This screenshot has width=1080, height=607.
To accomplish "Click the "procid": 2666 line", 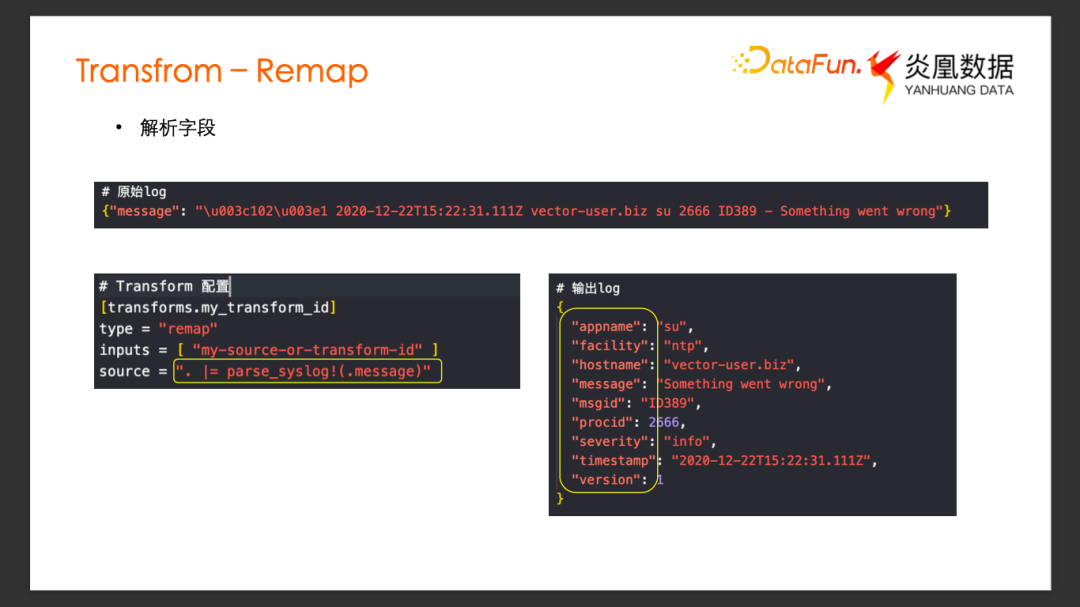I will tap(628, 422).
